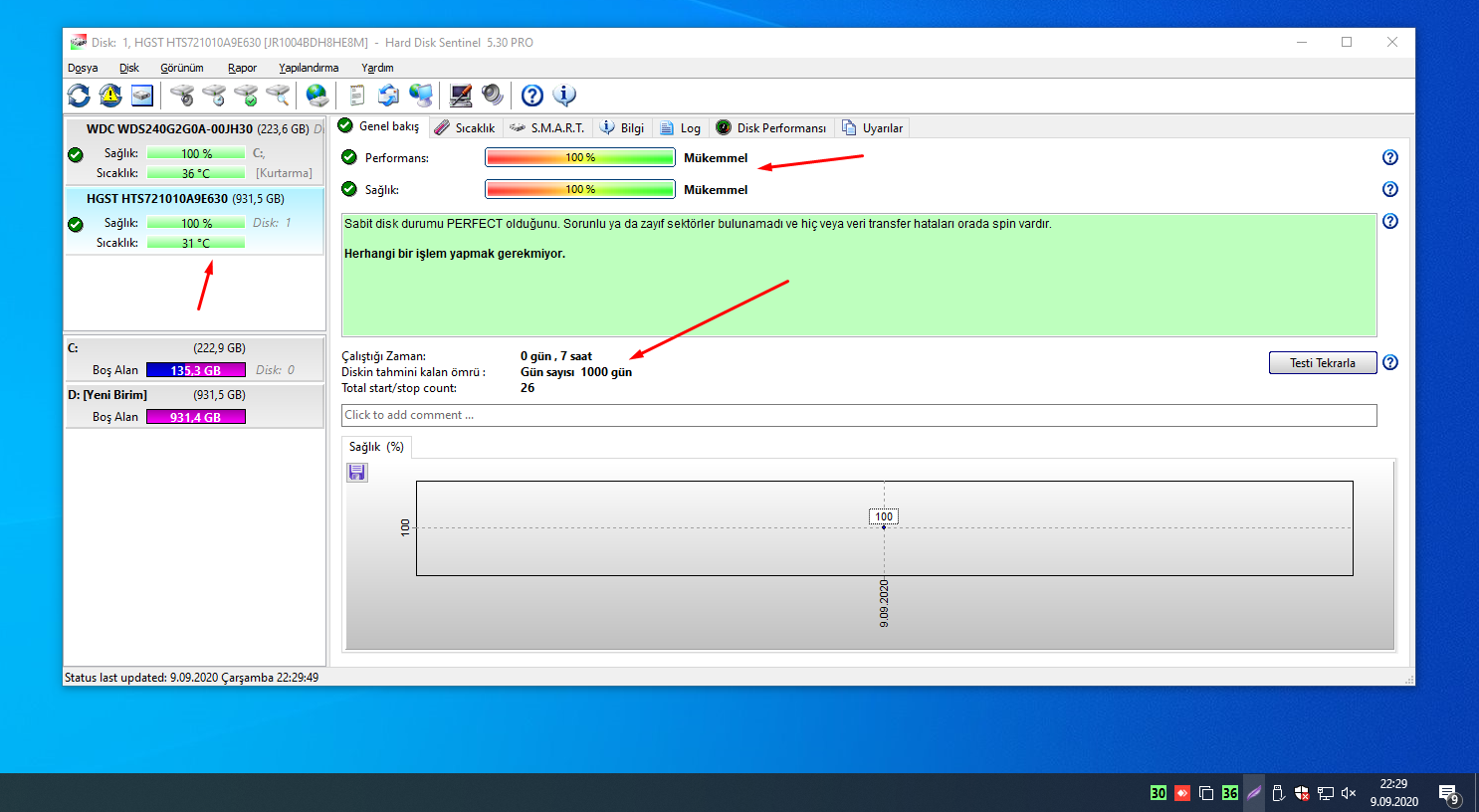Click the disk with speaker test icon
The width and height of the screenshot is (1479, 812).
(x=182, y=96)
